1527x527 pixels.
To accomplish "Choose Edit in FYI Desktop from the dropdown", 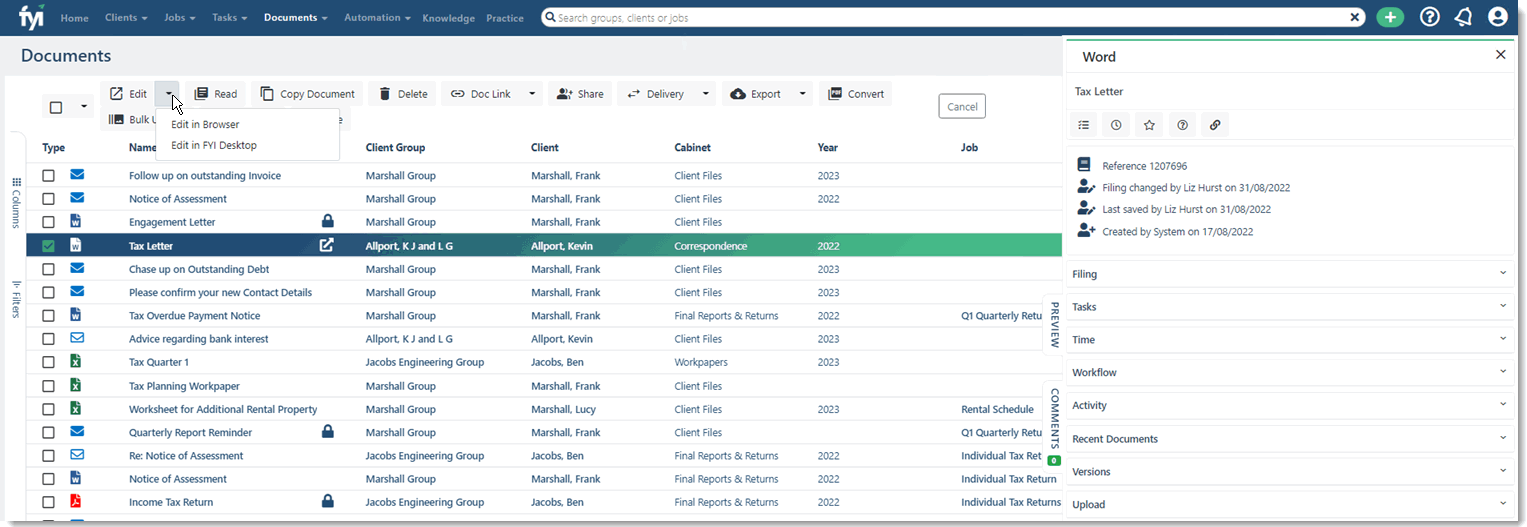I will pos(214,145).
